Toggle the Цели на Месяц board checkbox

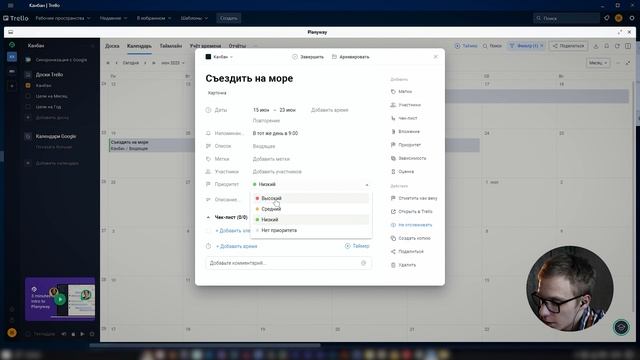(28, 96)
